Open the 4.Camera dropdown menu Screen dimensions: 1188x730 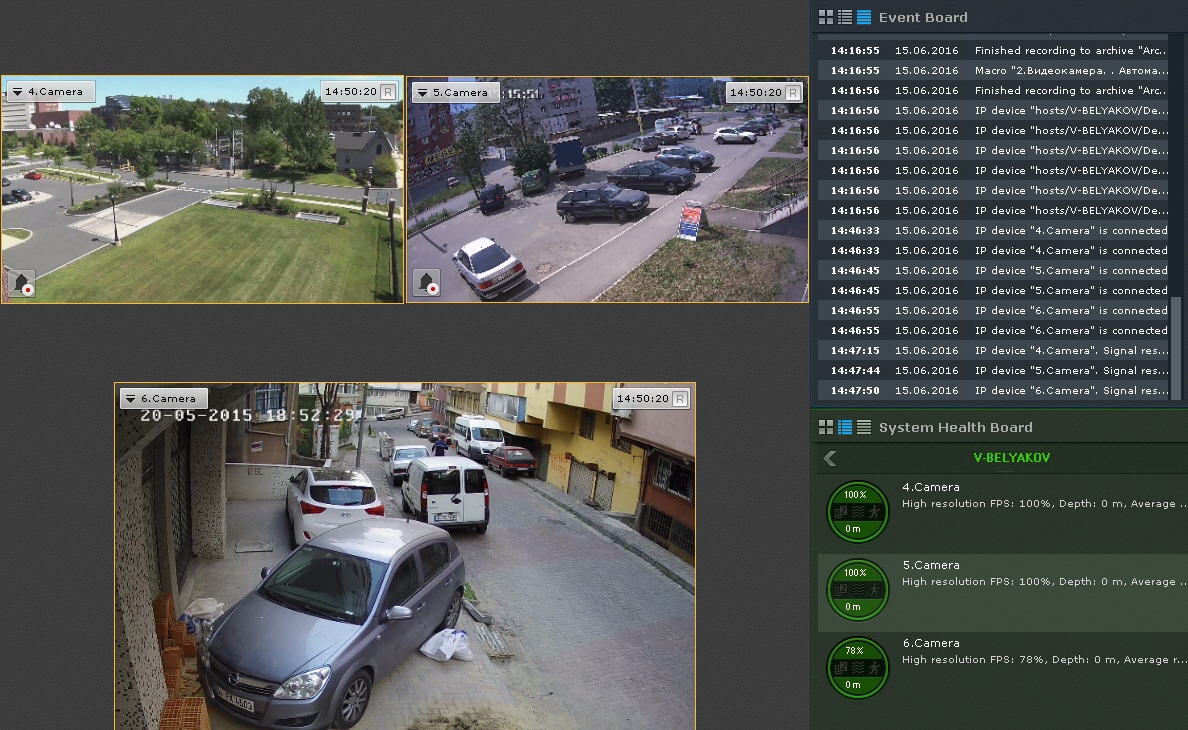(18, 92)
